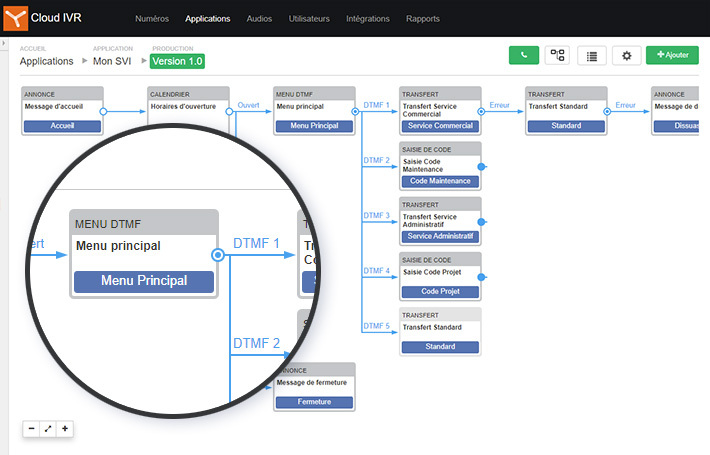Switch to the flowchart tree view icon
The image size is (710, 455).
(558, 56)
